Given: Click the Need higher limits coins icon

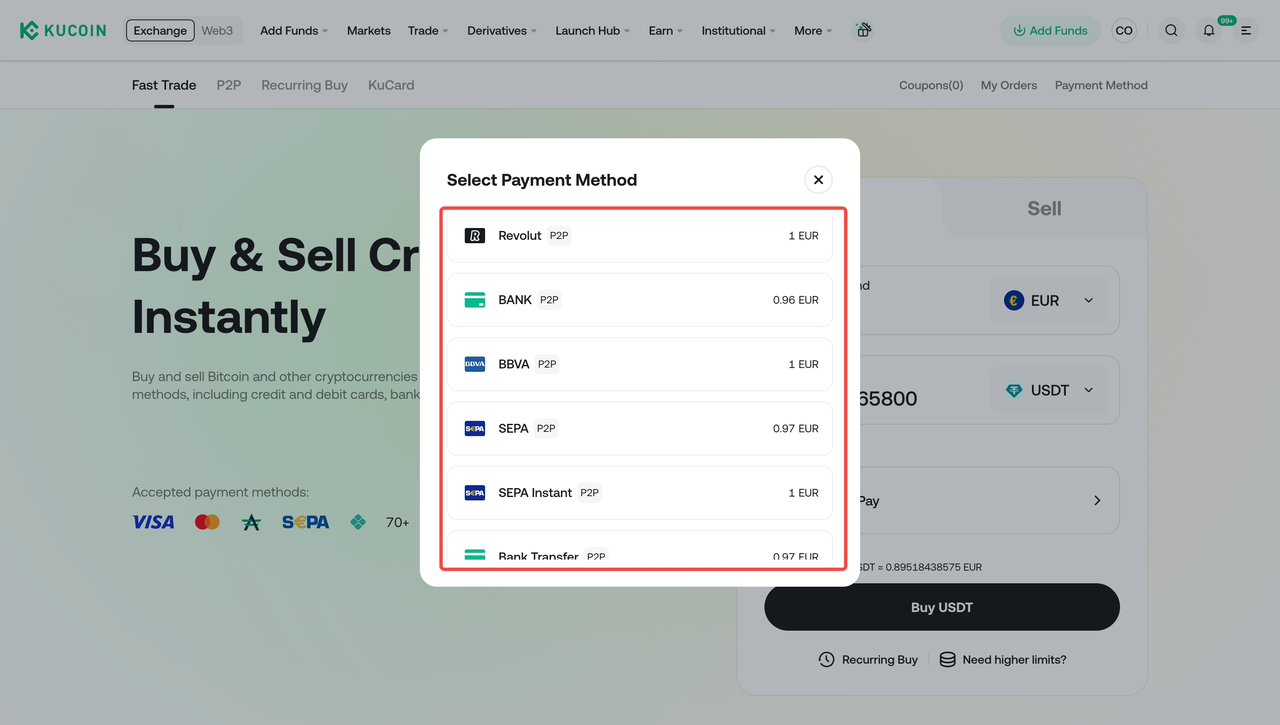Looking at the screenshot, I should (x=947, y=660).
